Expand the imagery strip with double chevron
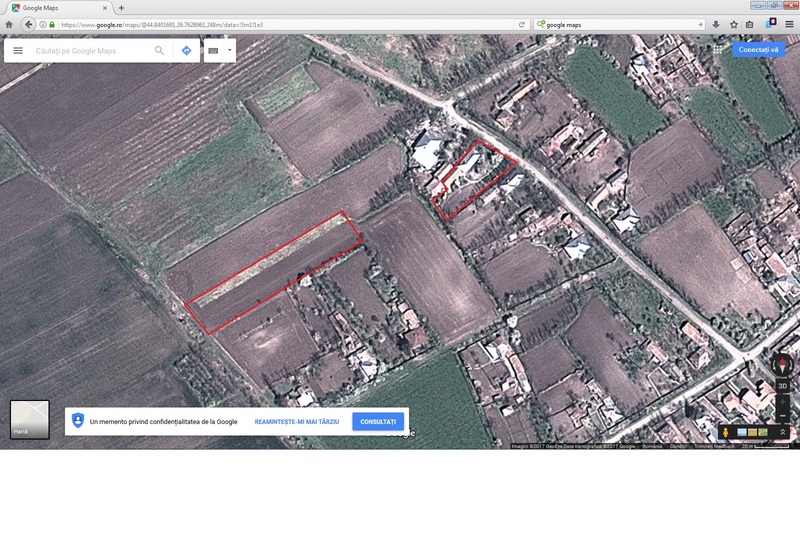800x539 pixels. pyautogui.click(x=783, y=432)
